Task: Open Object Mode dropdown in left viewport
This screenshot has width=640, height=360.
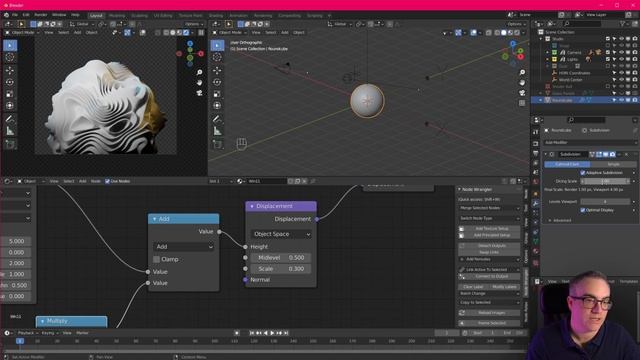Action: click(x=23, y=32)
